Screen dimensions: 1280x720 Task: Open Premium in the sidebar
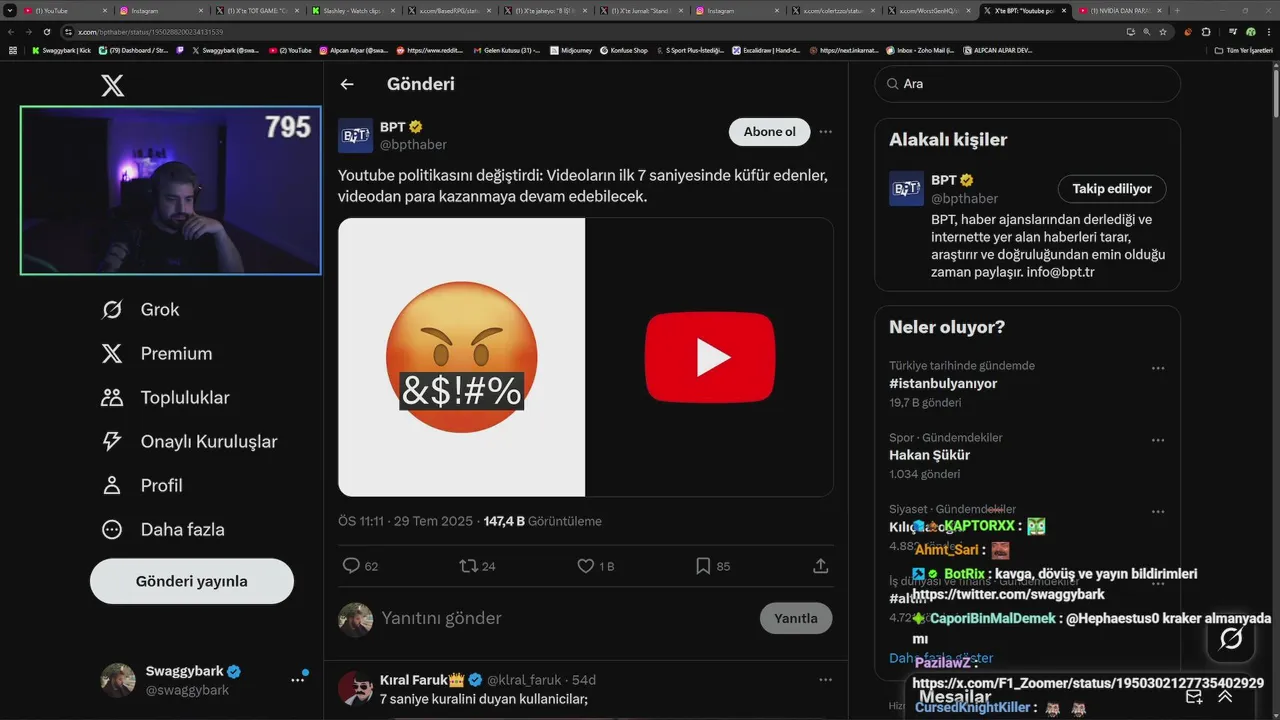[x=157, y=354]
